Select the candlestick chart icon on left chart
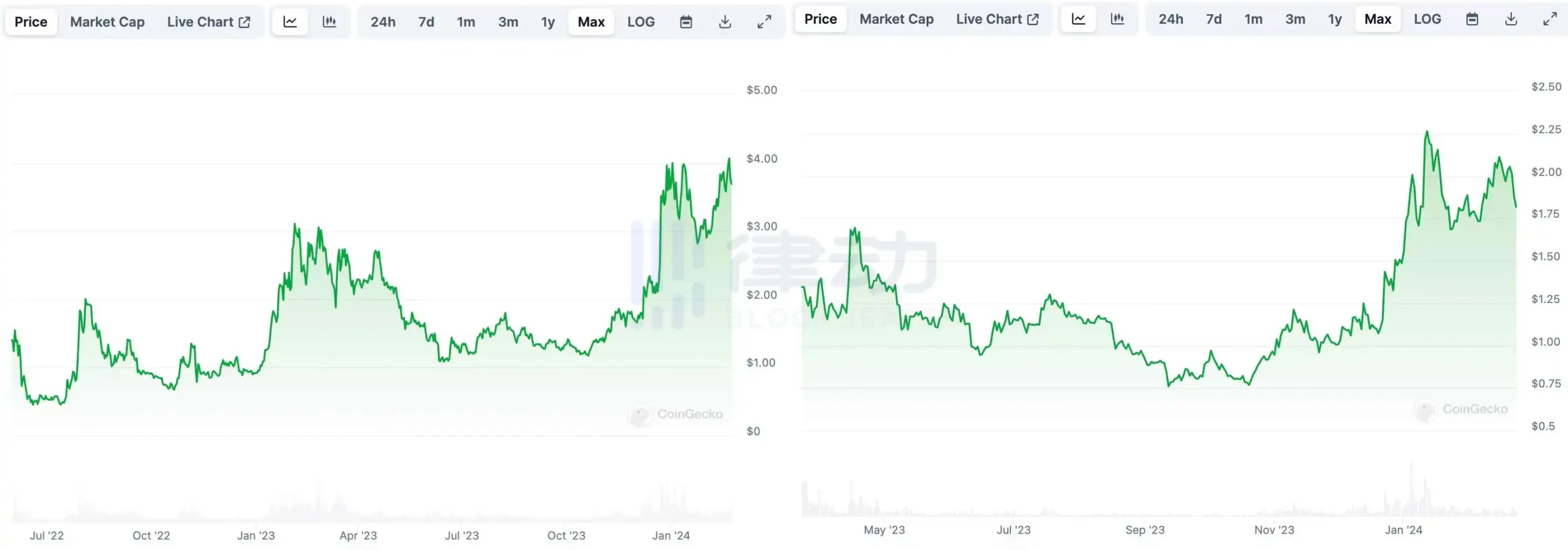Viewport: 1568px width, 550px height. click(x=329, y=21)
